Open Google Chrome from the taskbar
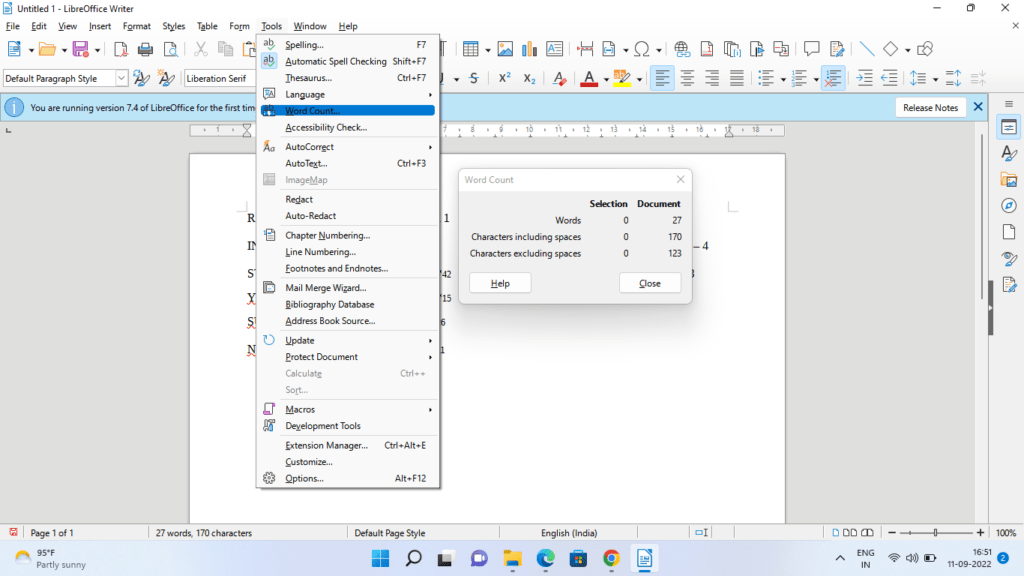The image size is (1024, 576). (x=611, y=558)
